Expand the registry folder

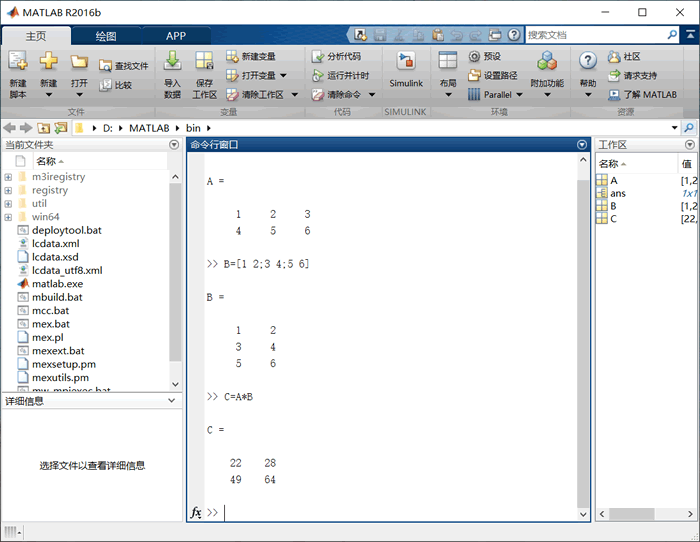pos(8,191)
